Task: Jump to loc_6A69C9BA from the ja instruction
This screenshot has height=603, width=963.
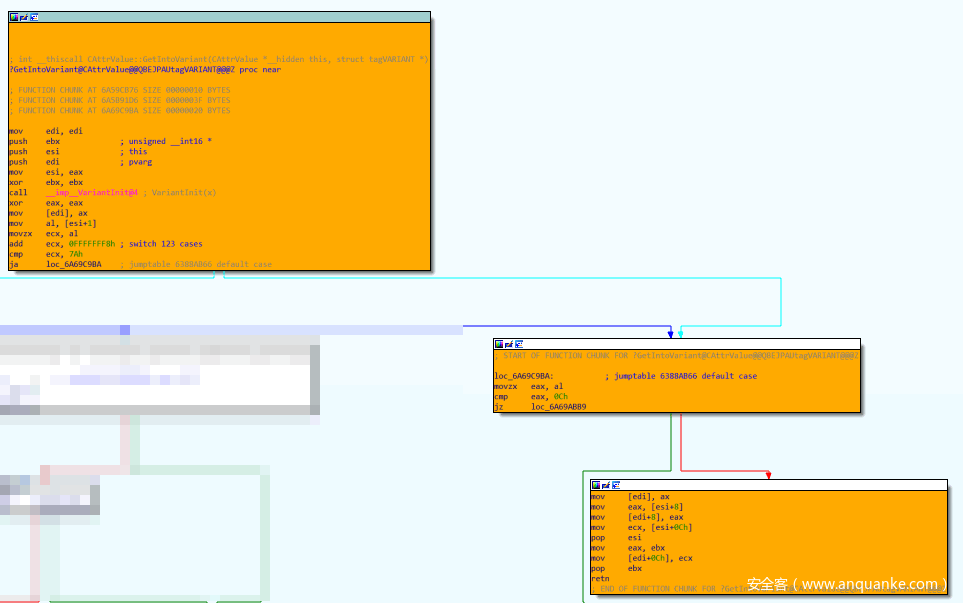Action: click(74, 265)
